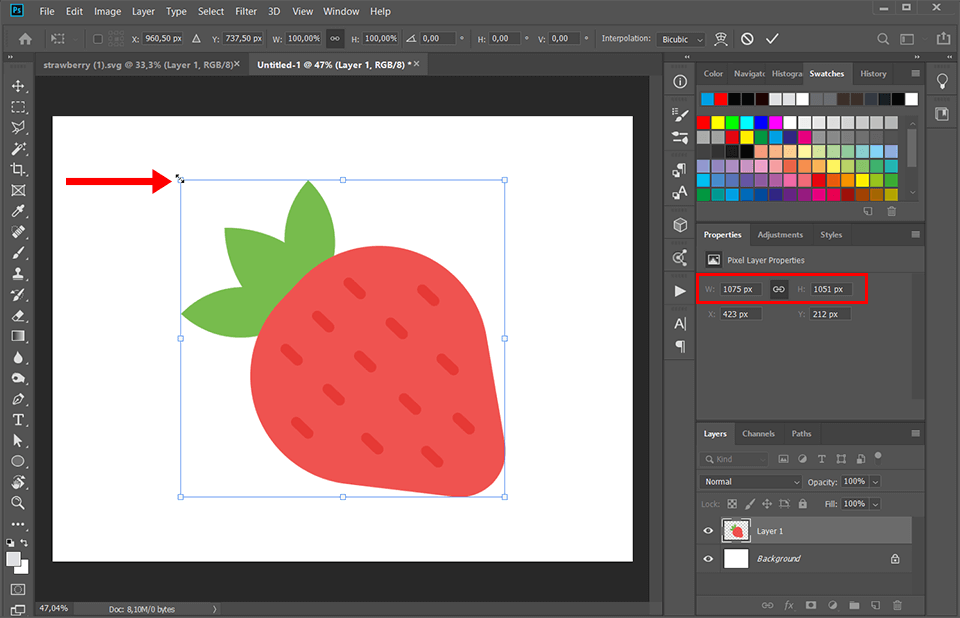This screenshot has width=960, height=618.
Task: Toggle the width-height link in Properties
Action: click(779, 289)
